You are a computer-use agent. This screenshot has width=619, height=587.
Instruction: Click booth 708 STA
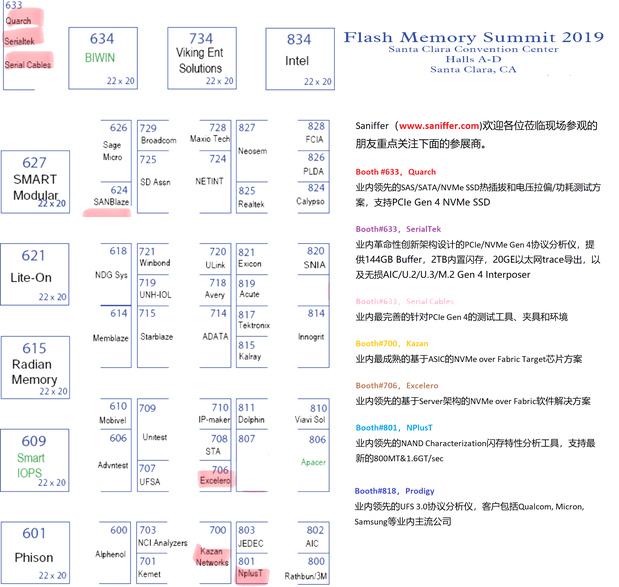[215, 445]
